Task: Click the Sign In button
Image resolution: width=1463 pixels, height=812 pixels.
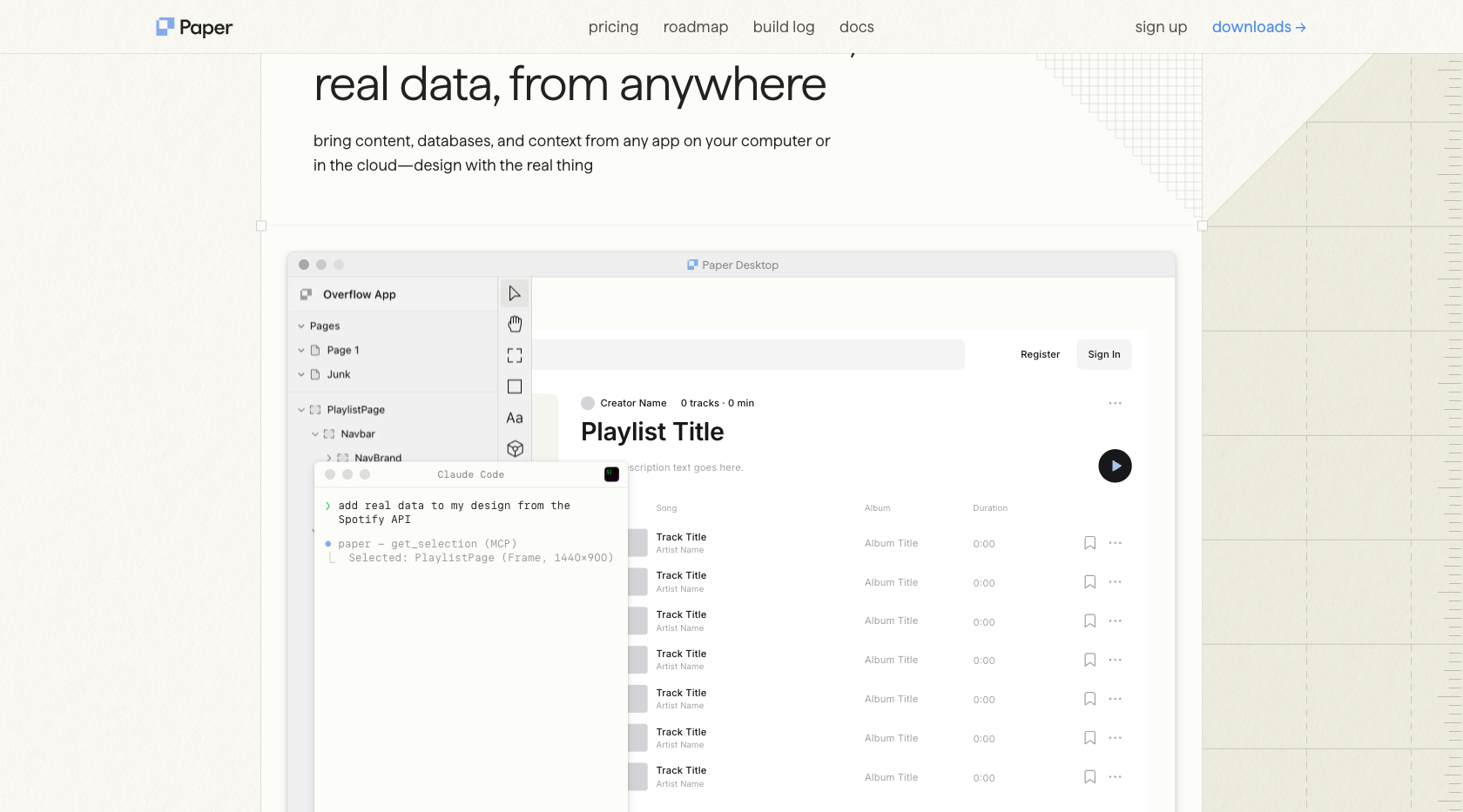Action: tap(1103, 354)
